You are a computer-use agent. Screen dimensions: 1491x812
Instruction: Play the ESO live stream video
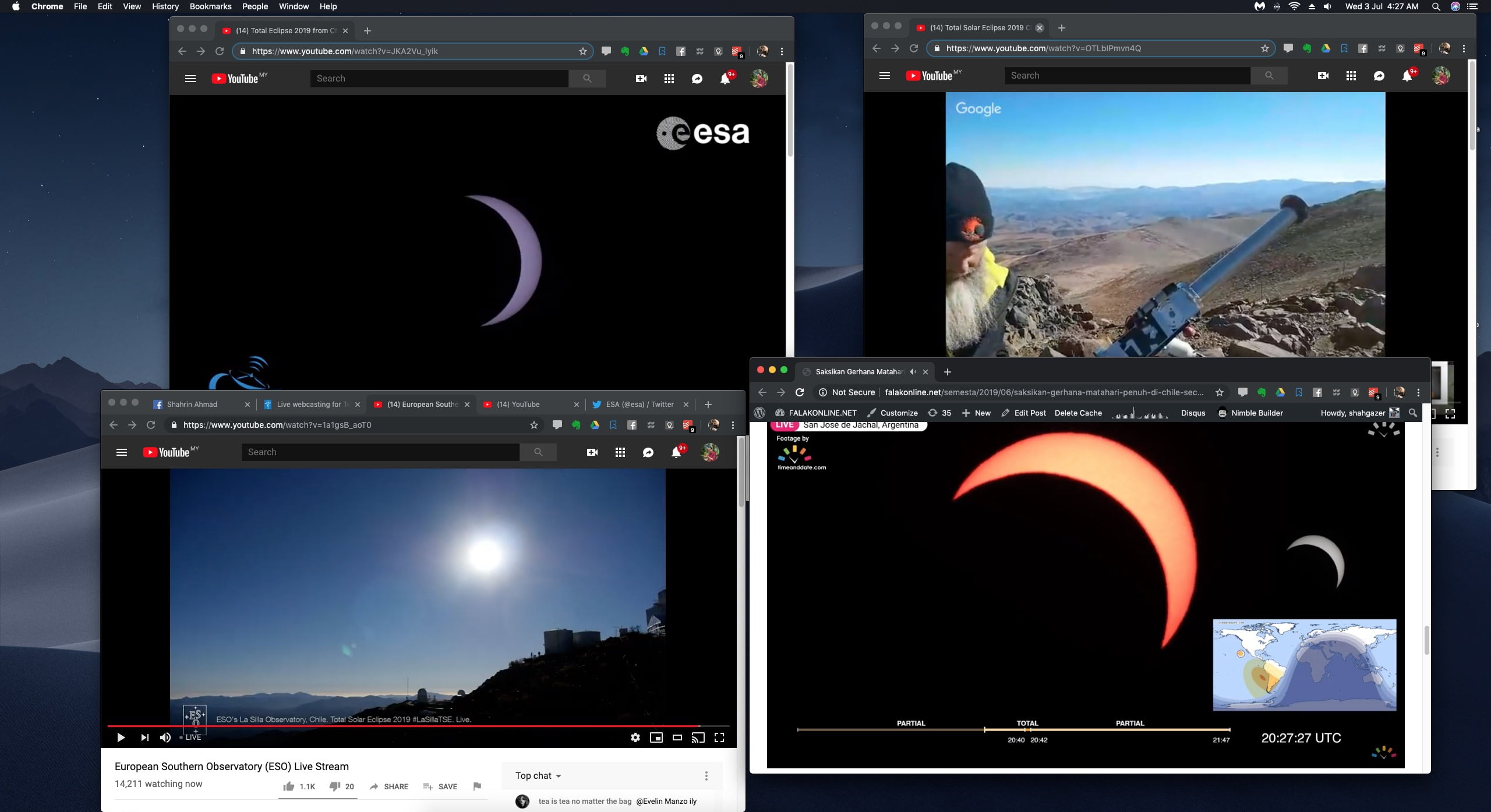121,737
